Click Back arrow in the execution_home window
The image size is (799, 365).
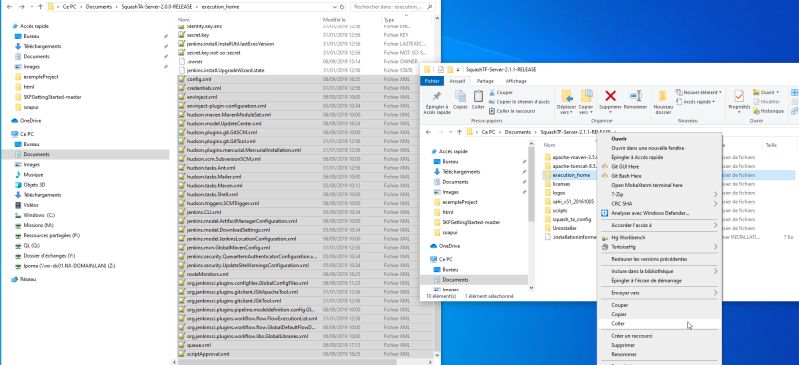pos(8,7)
